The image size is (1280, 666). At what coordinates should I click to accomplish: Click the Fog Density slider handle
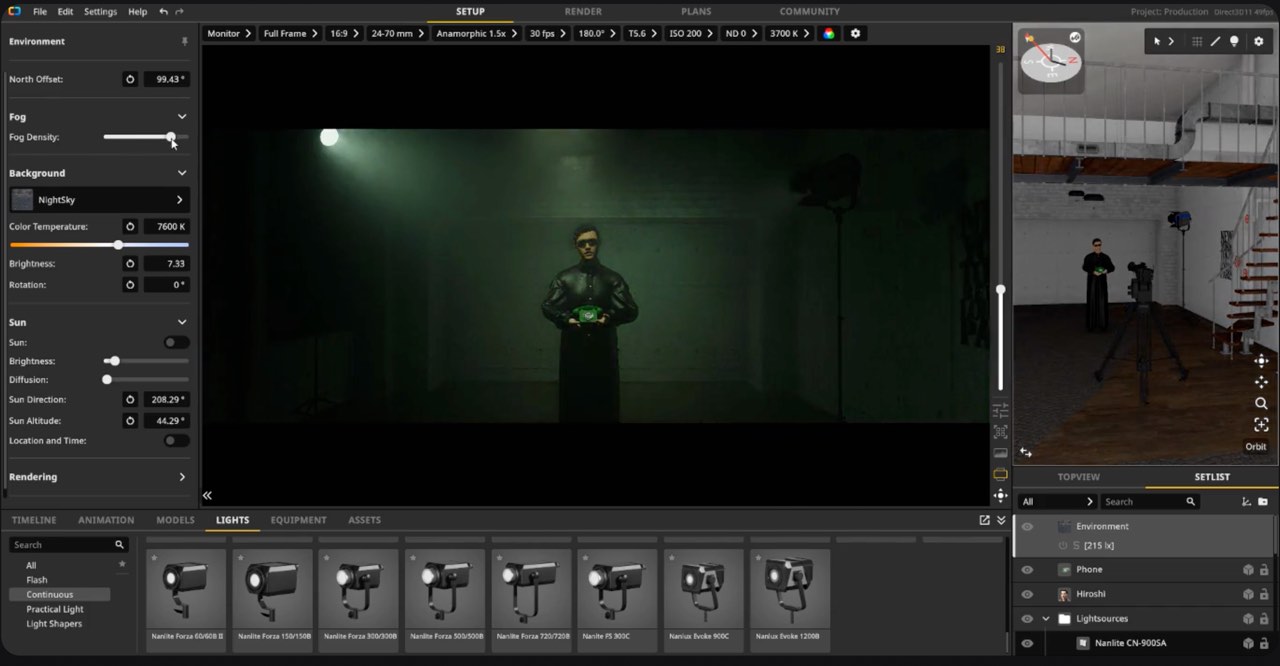point(171,137)
